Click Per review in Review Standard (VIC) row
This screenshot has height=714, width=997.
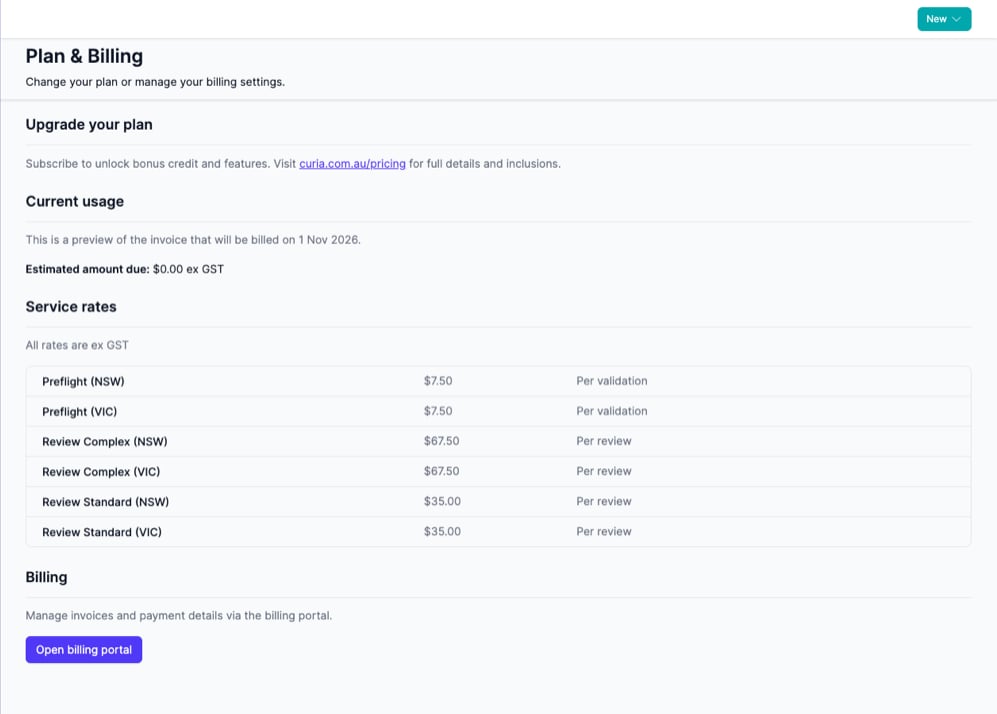click(604, 531)
